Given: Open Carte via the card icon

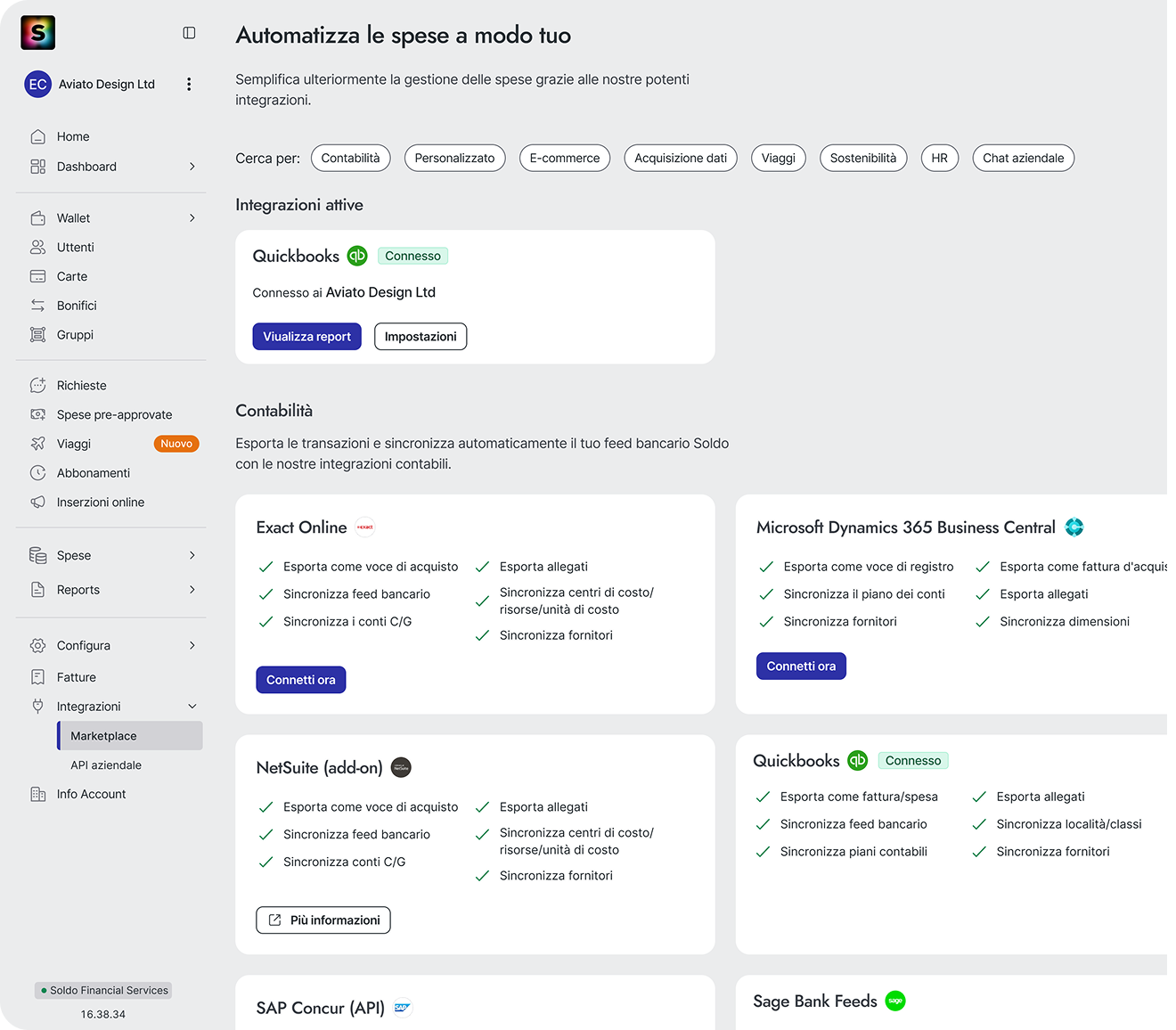Looking at the screenshot, I should tap(37, 276).
